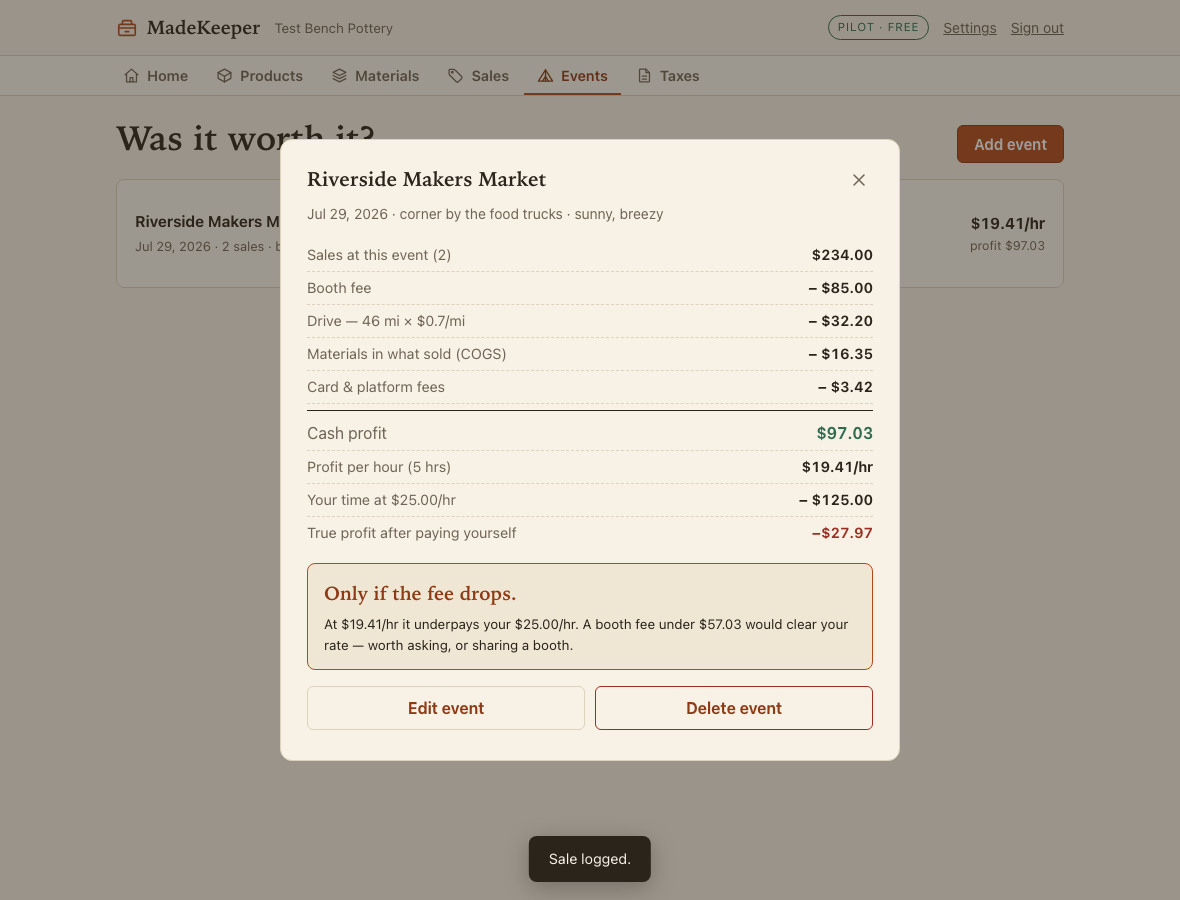Select the Events tab

[x=572, y=76]
